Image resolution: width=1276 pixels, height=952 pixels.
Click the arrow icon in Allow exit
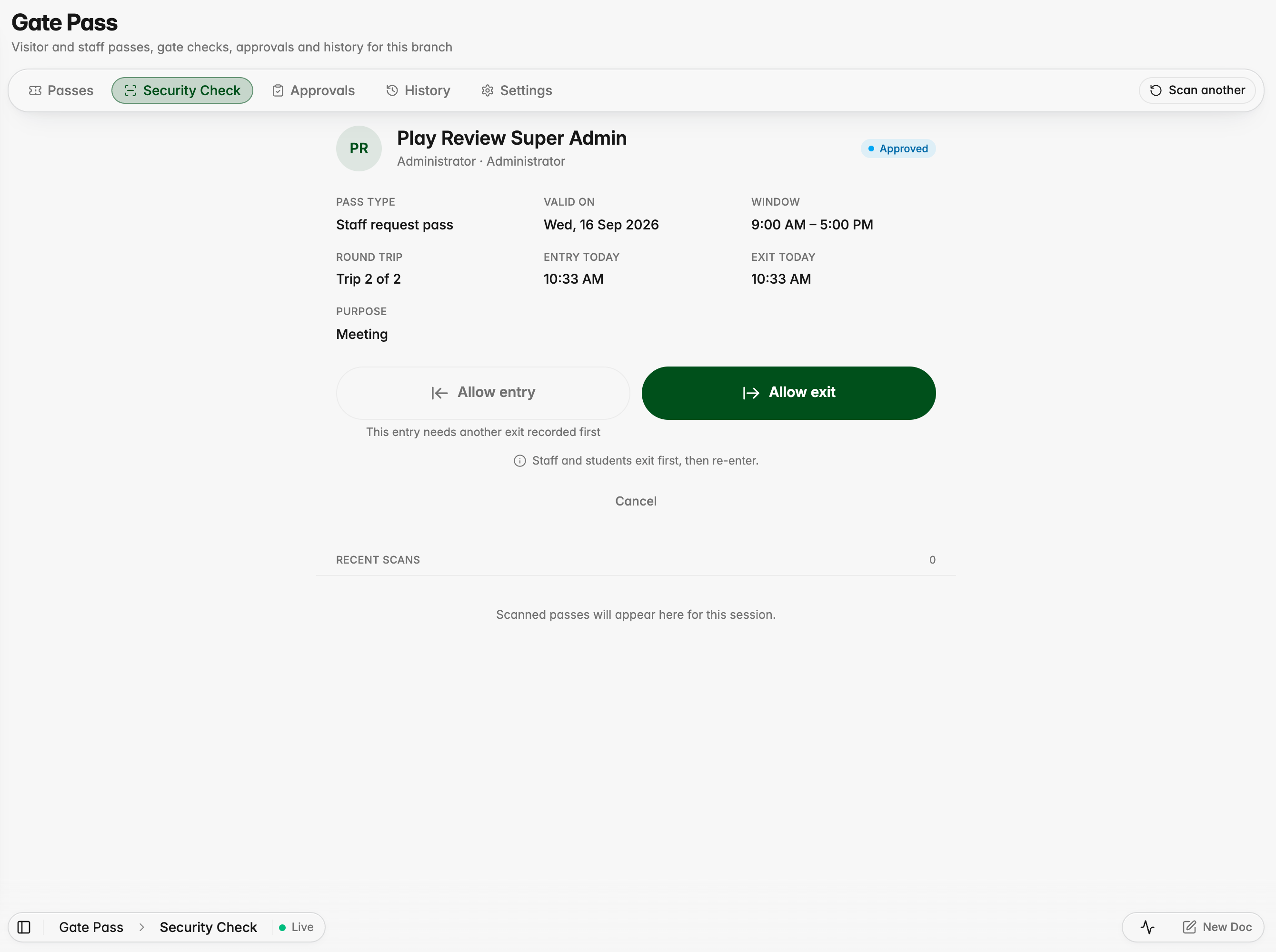click(x=751, y=393)
